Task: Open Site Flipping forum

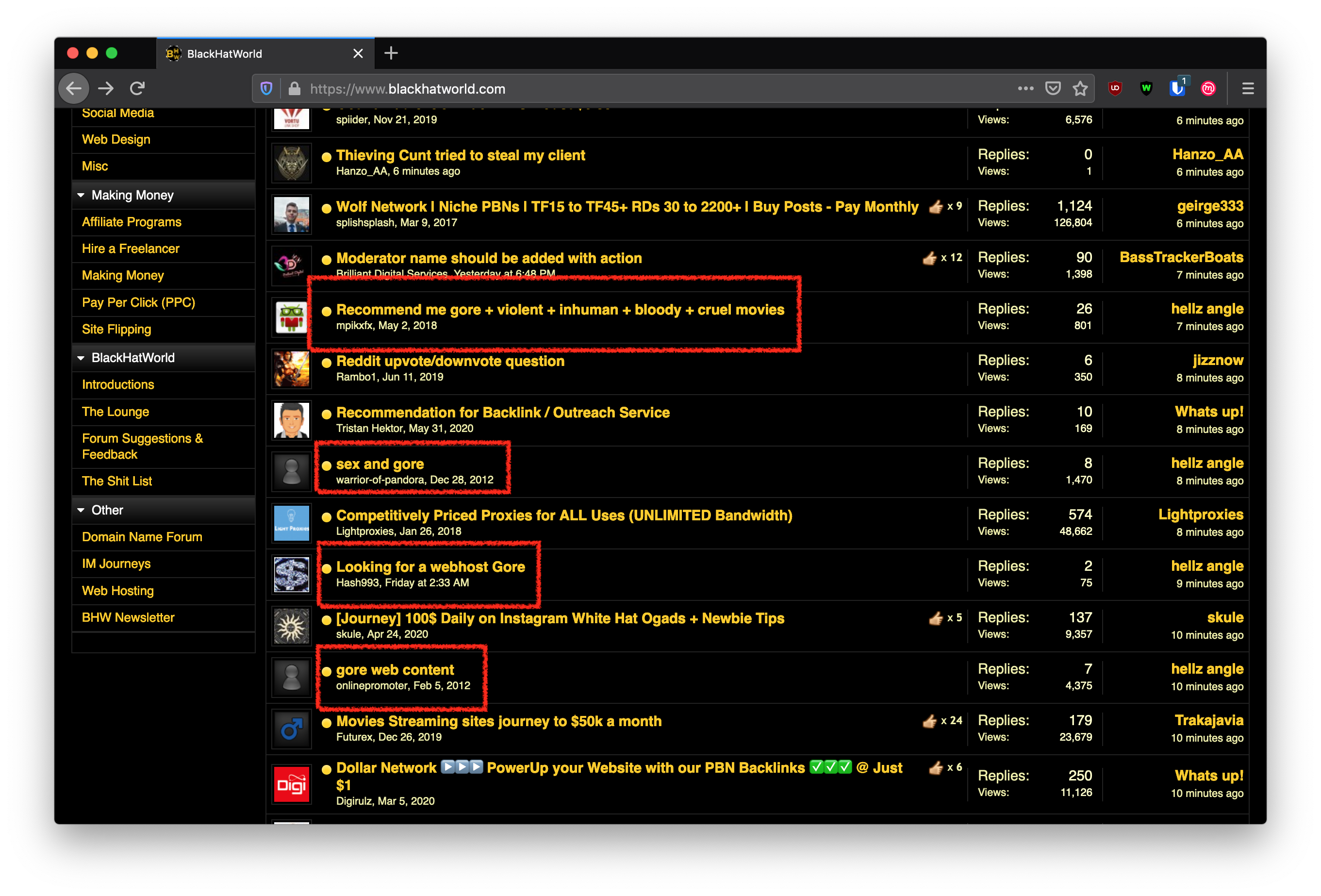Action: (x=116, y=329)
